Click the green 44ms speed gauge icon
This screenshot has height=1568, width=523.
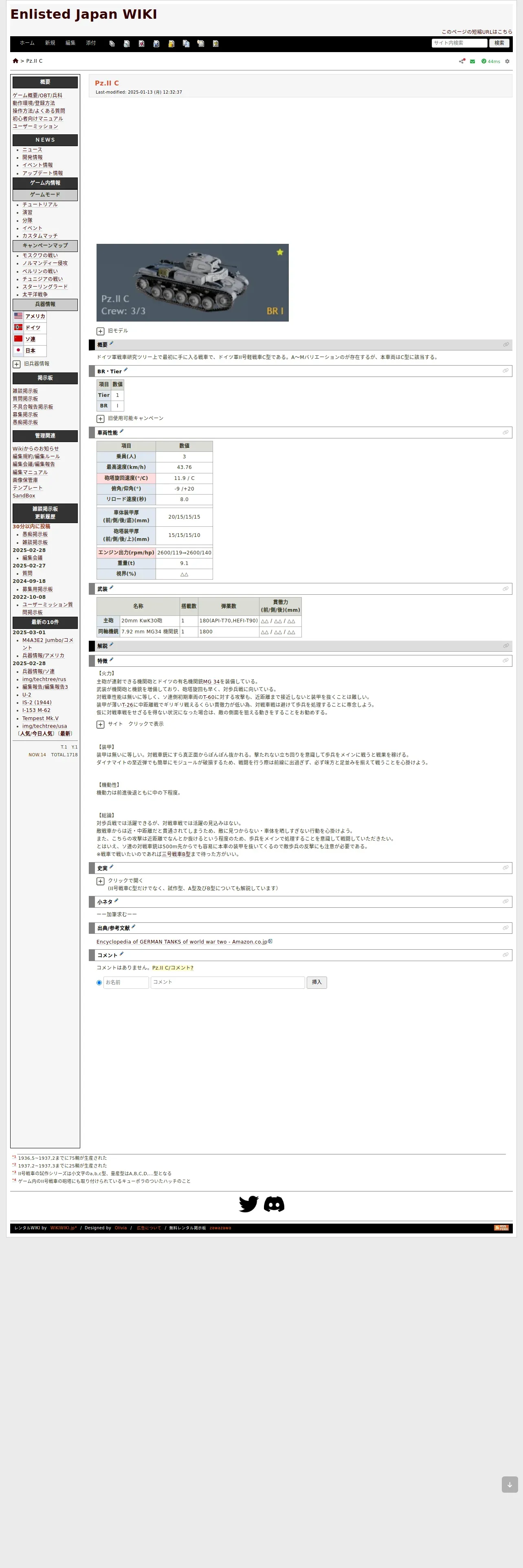pyautogui.click(x=483, y=61)
